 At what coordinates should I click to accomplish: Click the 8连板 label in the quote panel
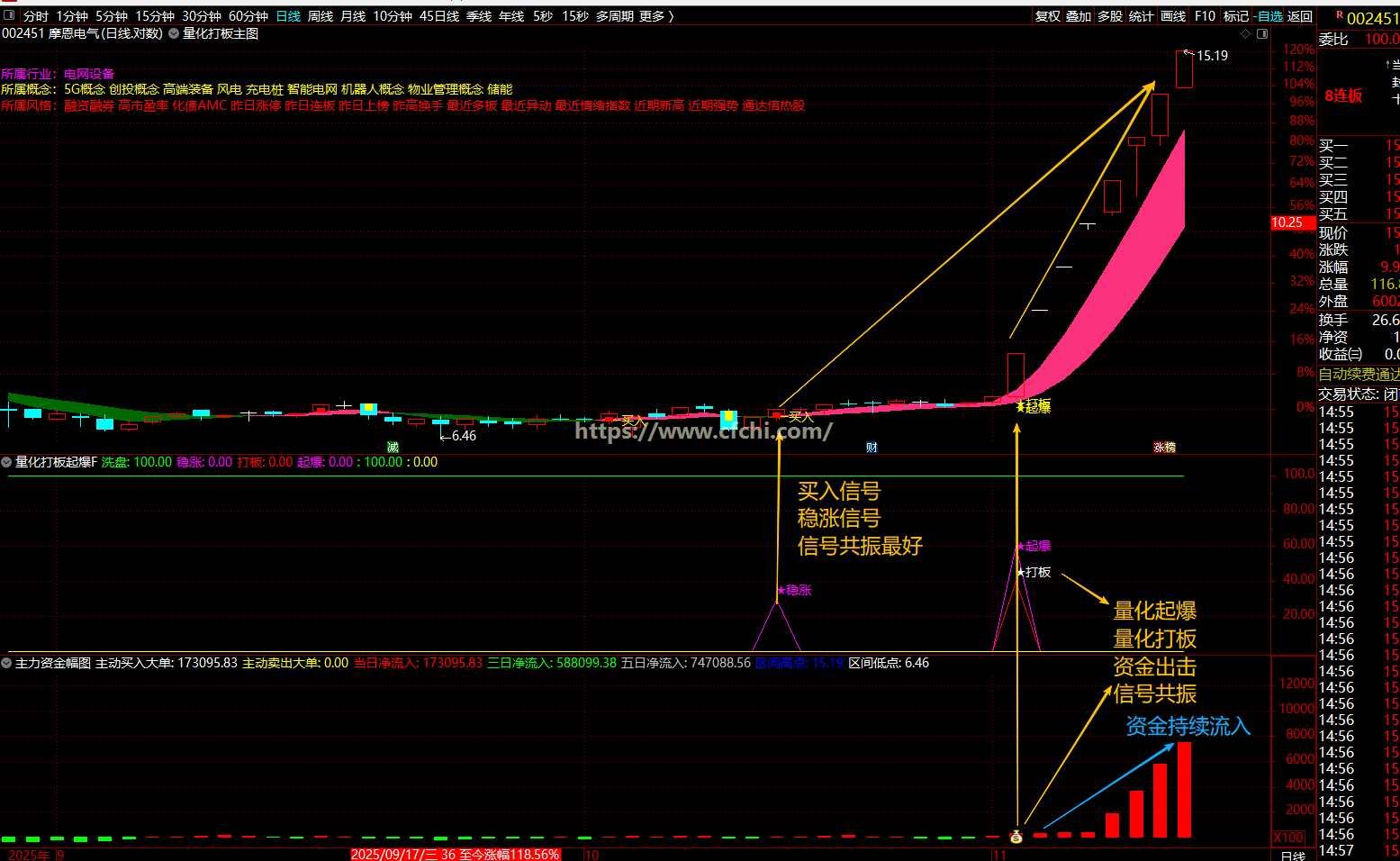[1343, 95]
